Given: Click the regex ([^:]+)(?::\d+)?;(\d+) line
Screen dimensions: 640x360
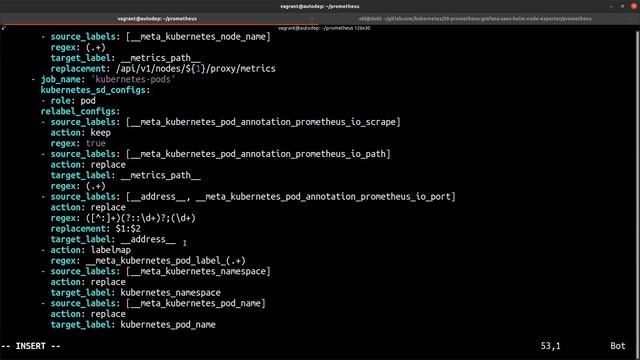Looking at the screenshot, I should (x=123, y=218).
